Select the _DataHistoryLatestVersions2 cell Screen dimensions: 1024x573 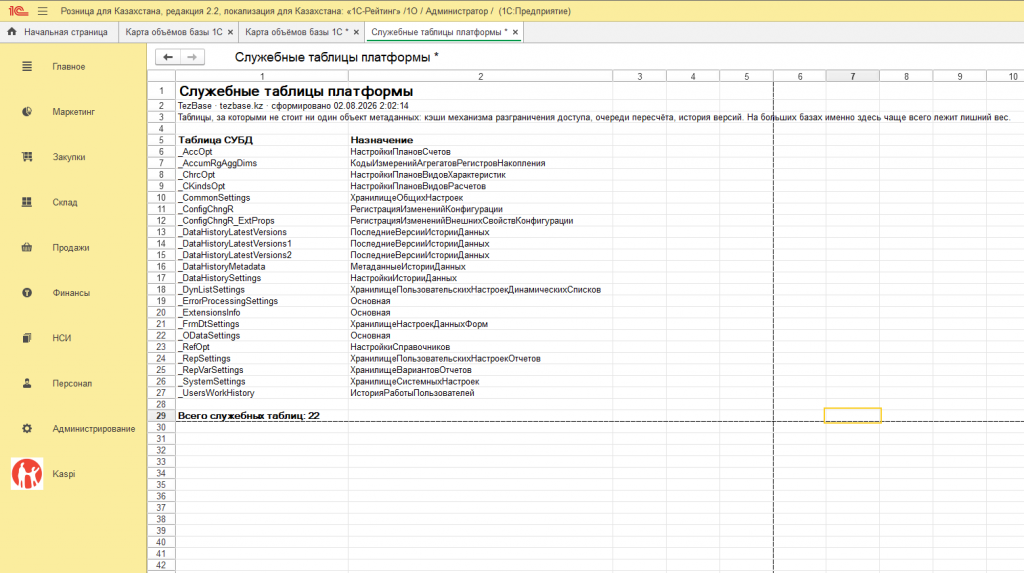click(262, 255)
